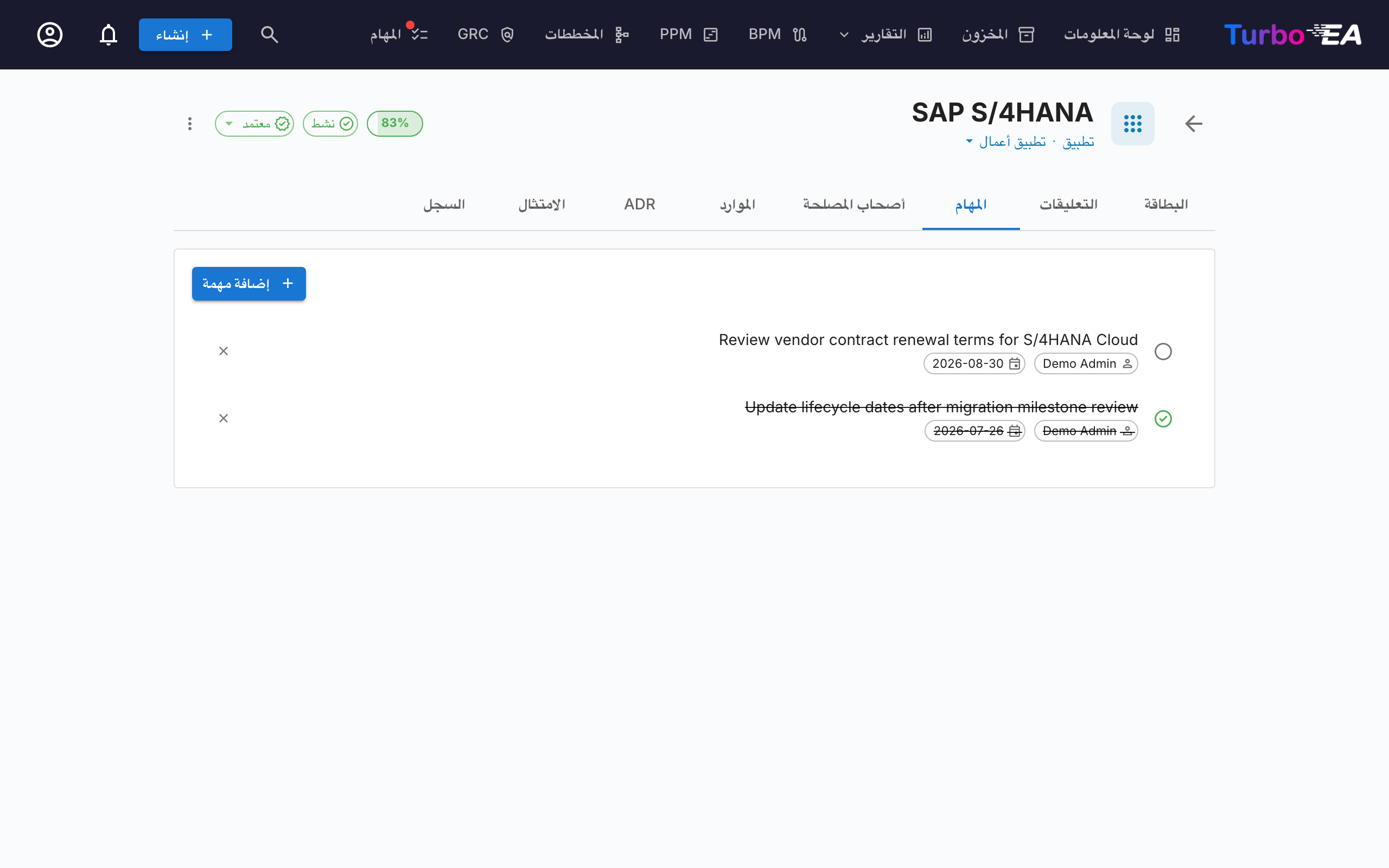Go back using the arrow icon
This screenshot has height=868, width=1389.
pos(1194,124)
